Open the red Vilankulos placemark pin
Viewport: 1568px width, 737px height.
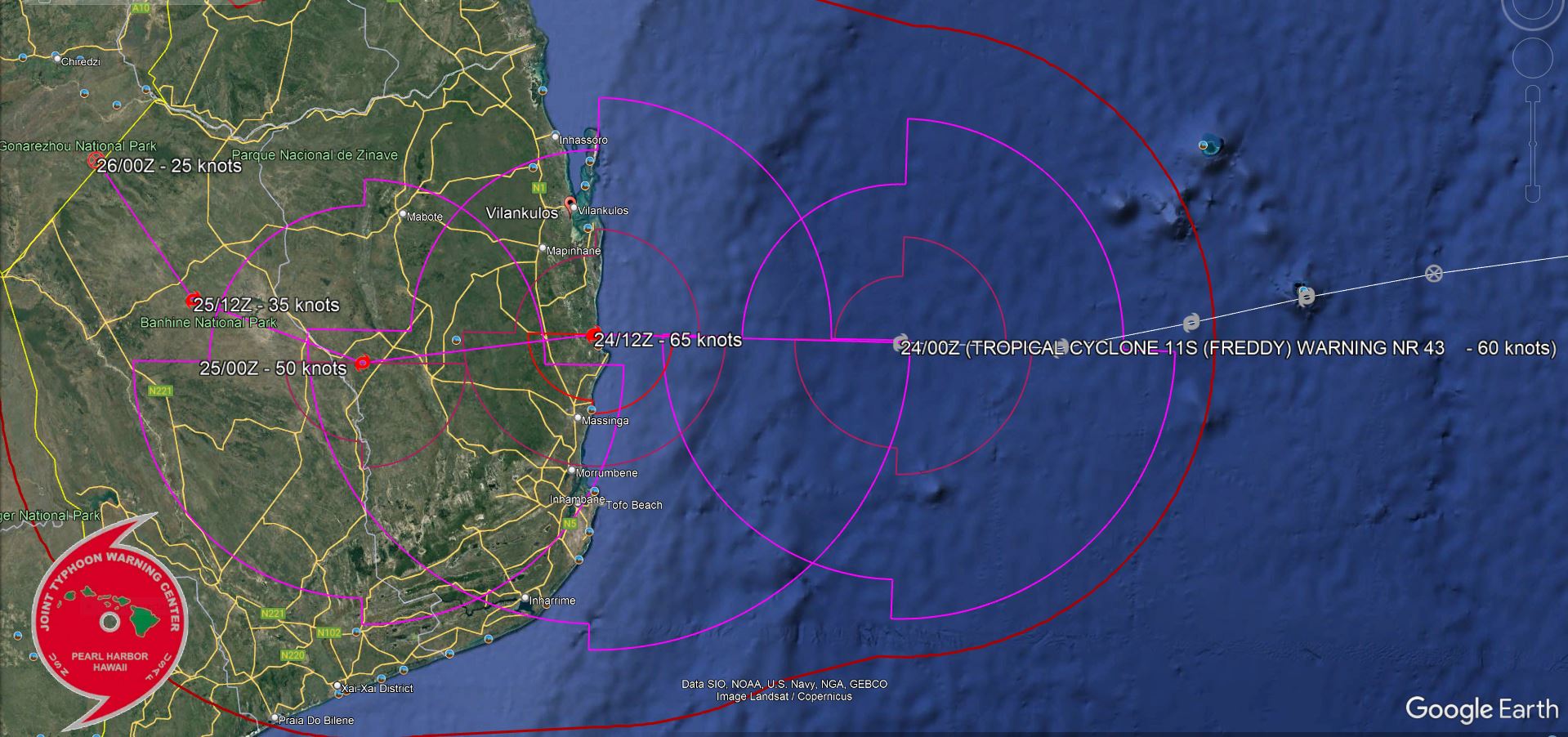[x=570, y=204]
